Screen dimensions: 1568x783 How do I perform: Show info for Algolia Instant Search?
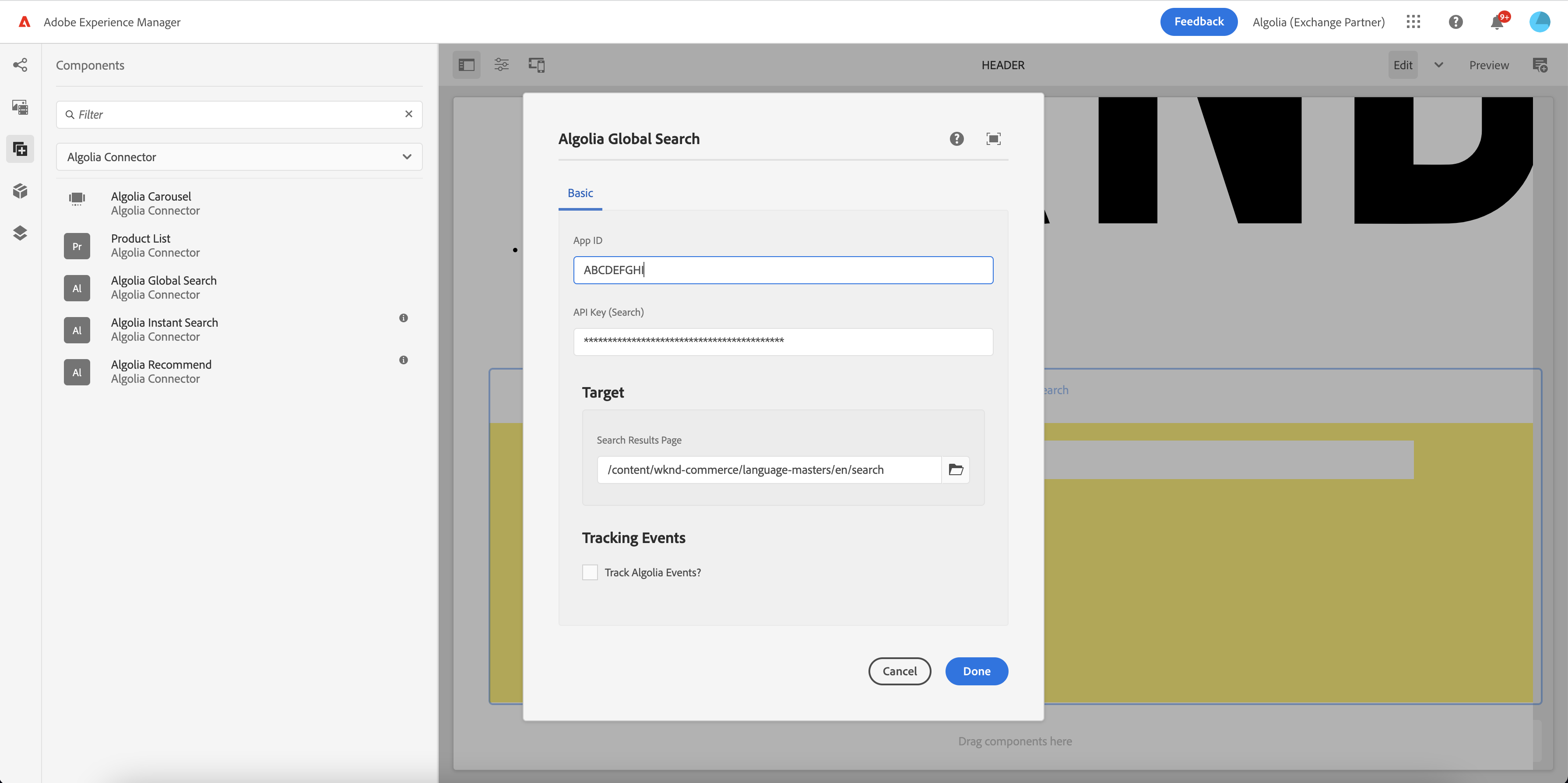(403, 318)
